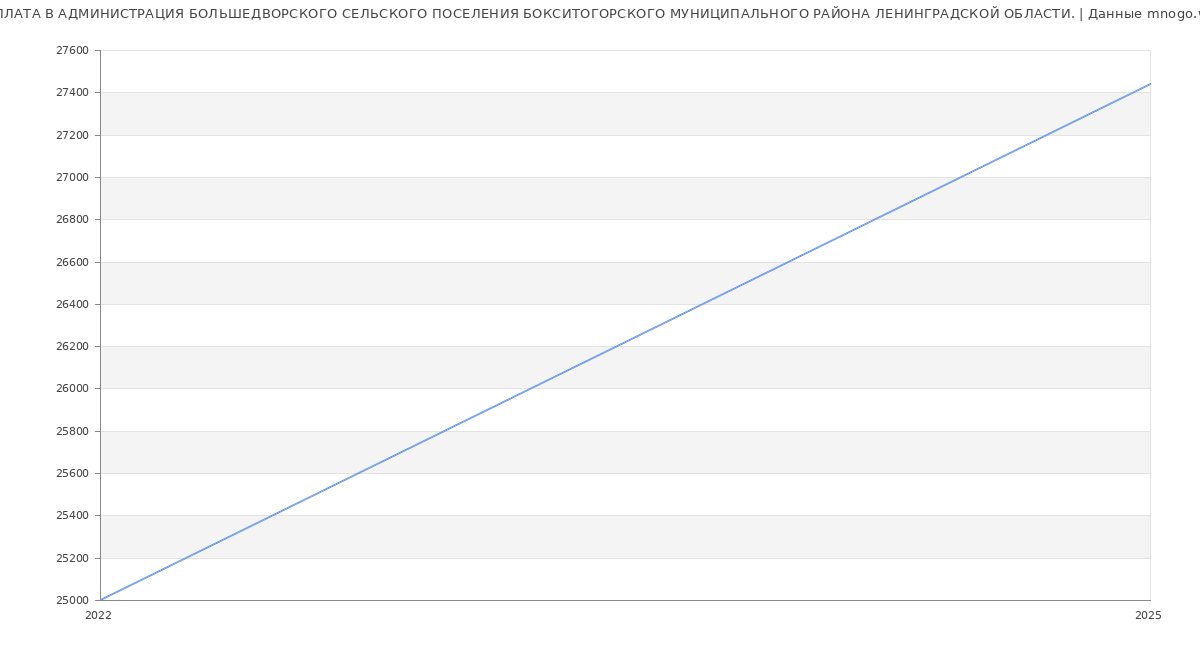Screen dimensions: 1200x650
Task: Click the 25000 y-axis baseline label
Action: [x=72, y=600]
